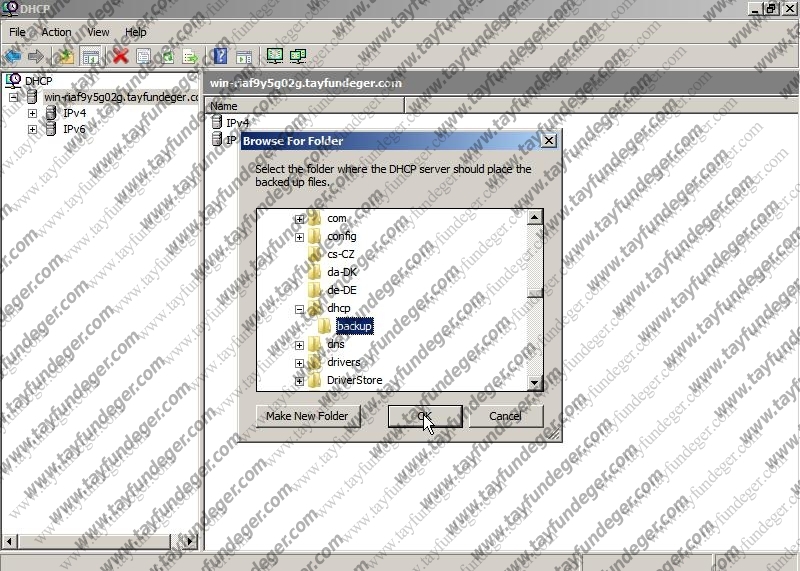Click the folder list scroll down arrow
Image resolution: width=800 pixels, height=571 pixels.
pyautogui.click(x=534, y=382)
